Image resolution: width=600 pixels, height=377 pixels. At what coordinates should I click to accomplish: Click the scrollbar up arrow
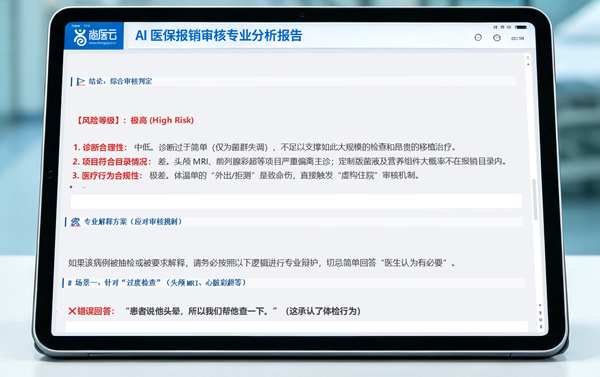click(528, 64)
